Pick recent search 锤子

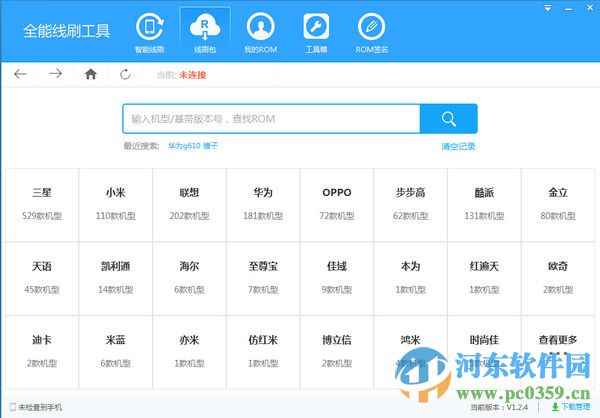click(210, 146)
